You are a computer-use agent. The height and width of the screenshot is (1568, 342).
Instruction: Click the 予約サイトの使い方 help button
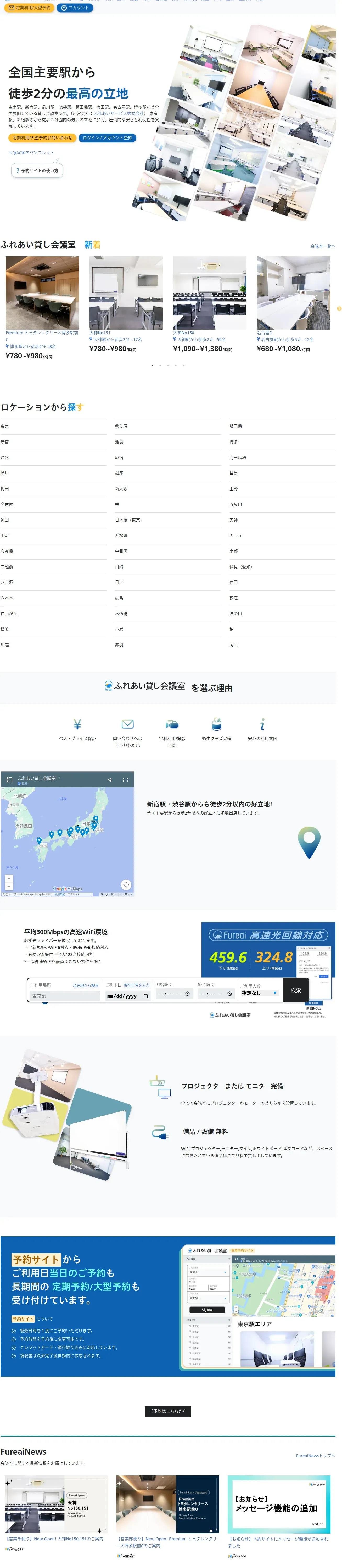(x=37, y=170)
